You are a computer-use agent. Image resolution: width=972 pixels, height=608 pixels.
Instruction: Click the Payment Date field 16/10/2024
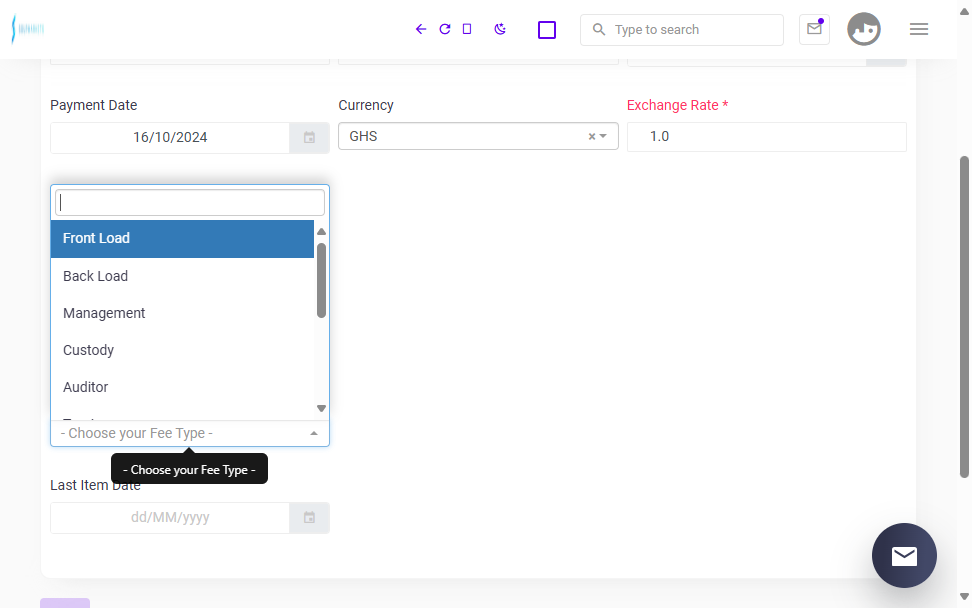pyautogui.click(x=170, y=138)
